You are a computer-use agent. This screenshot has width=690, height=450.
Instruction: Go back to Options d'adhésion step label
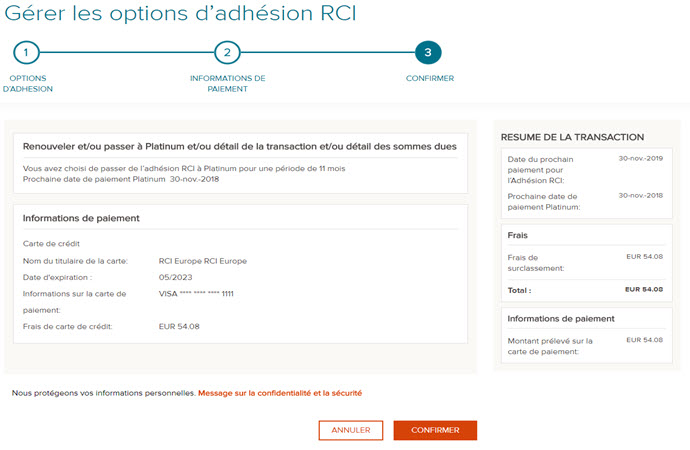pyautogui.click(x=28, y=83)
